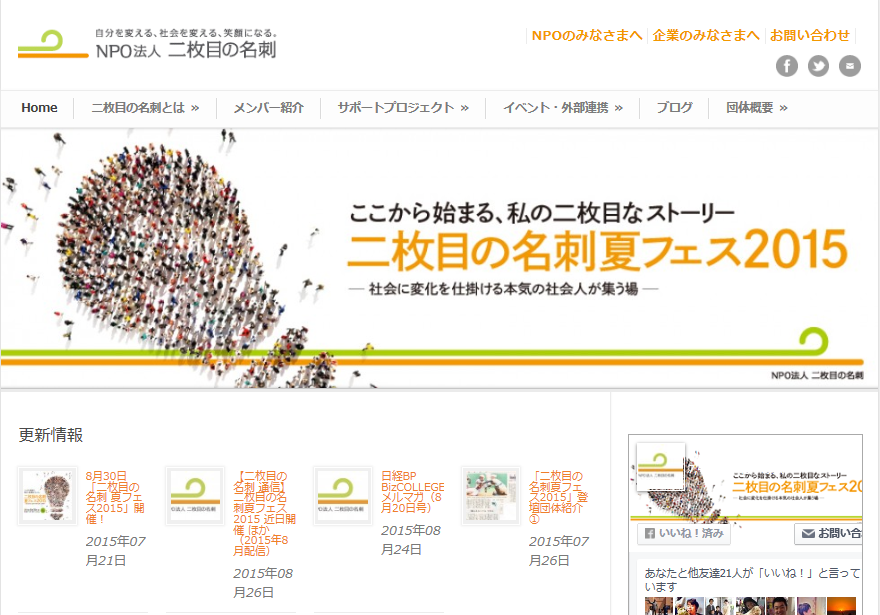Open the ブログ menu item
880x615 pixels.
674,108
